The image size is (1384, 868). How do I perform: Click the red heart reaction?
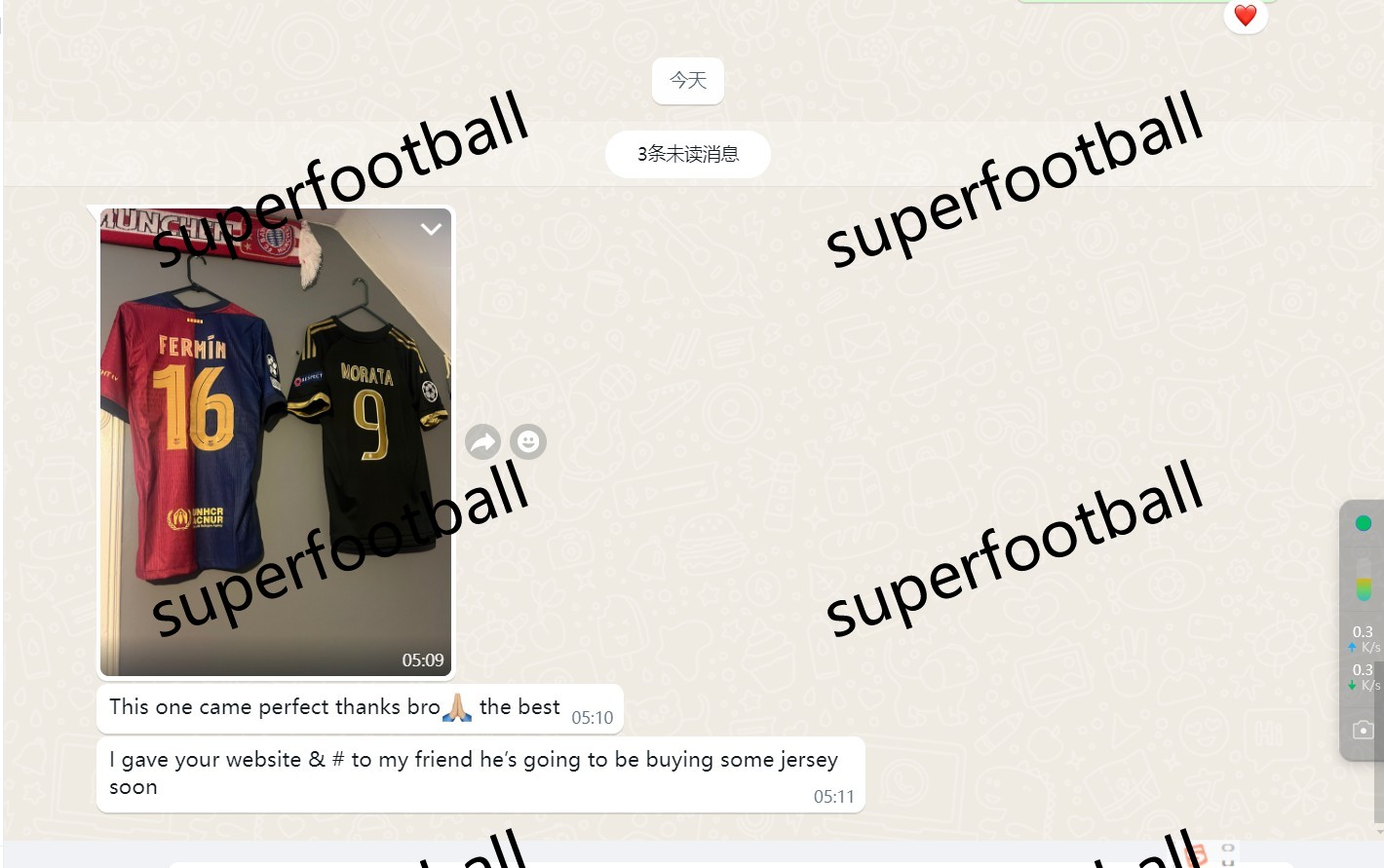point(1246,16)
